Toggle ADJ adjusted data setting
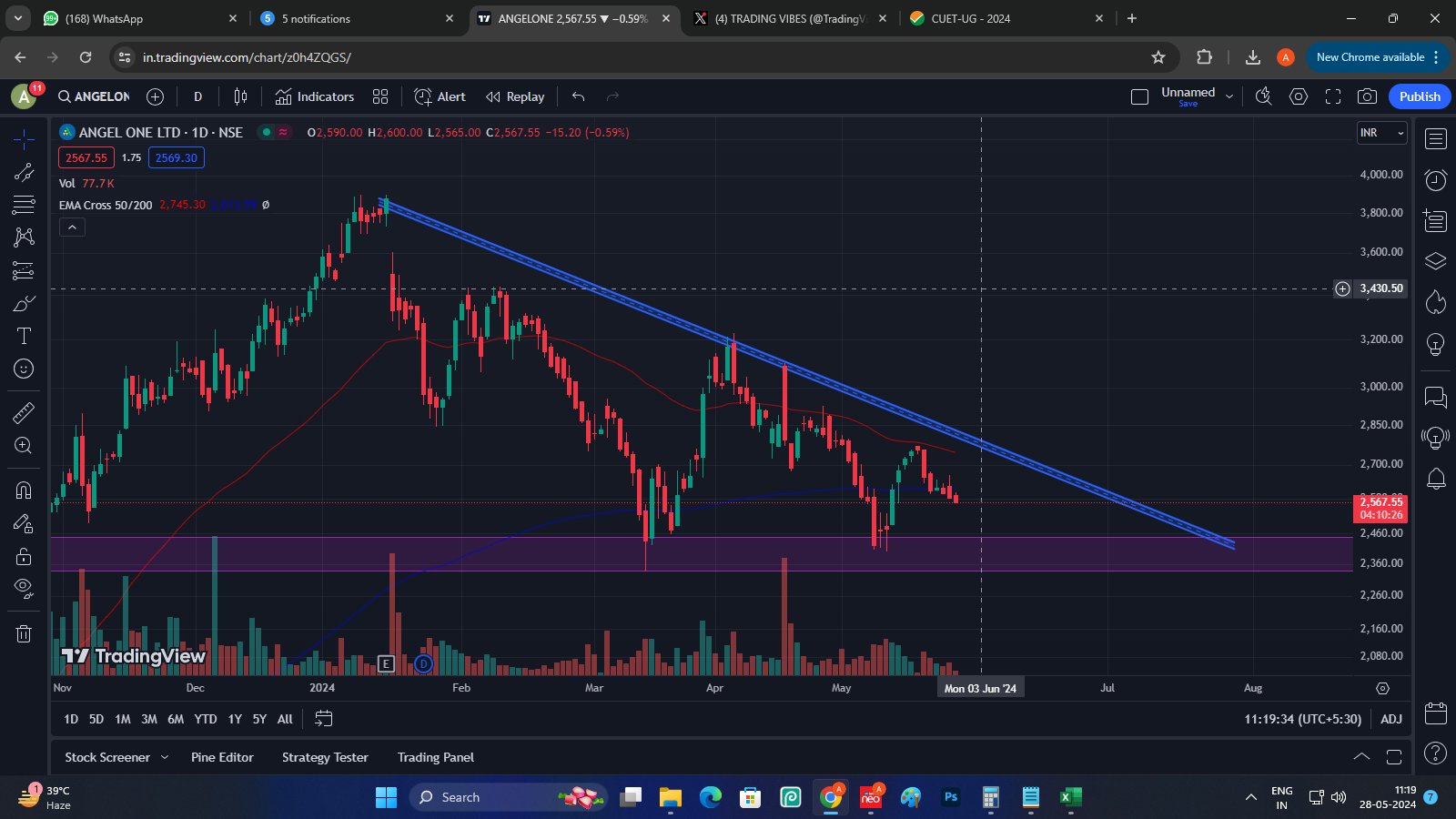Screen dimensions: 1456x819 click(1390, 719)
